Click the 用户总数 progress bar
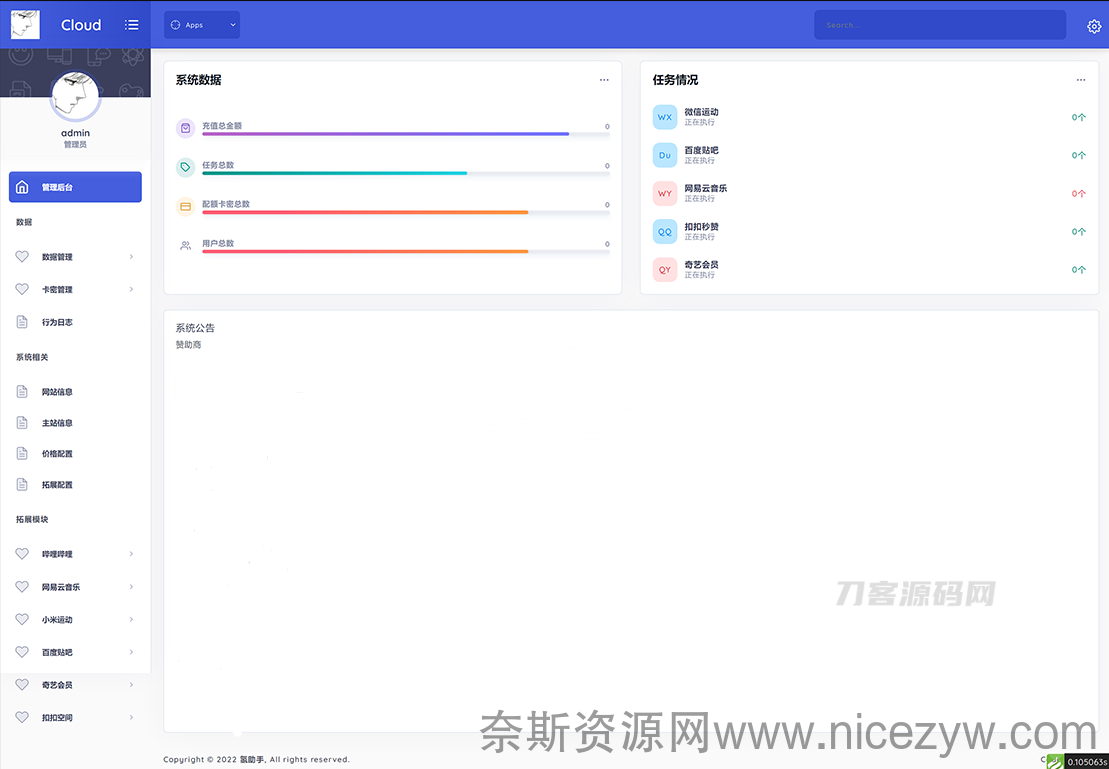Viewport: 1109px width, 769px height. (406, 251)
